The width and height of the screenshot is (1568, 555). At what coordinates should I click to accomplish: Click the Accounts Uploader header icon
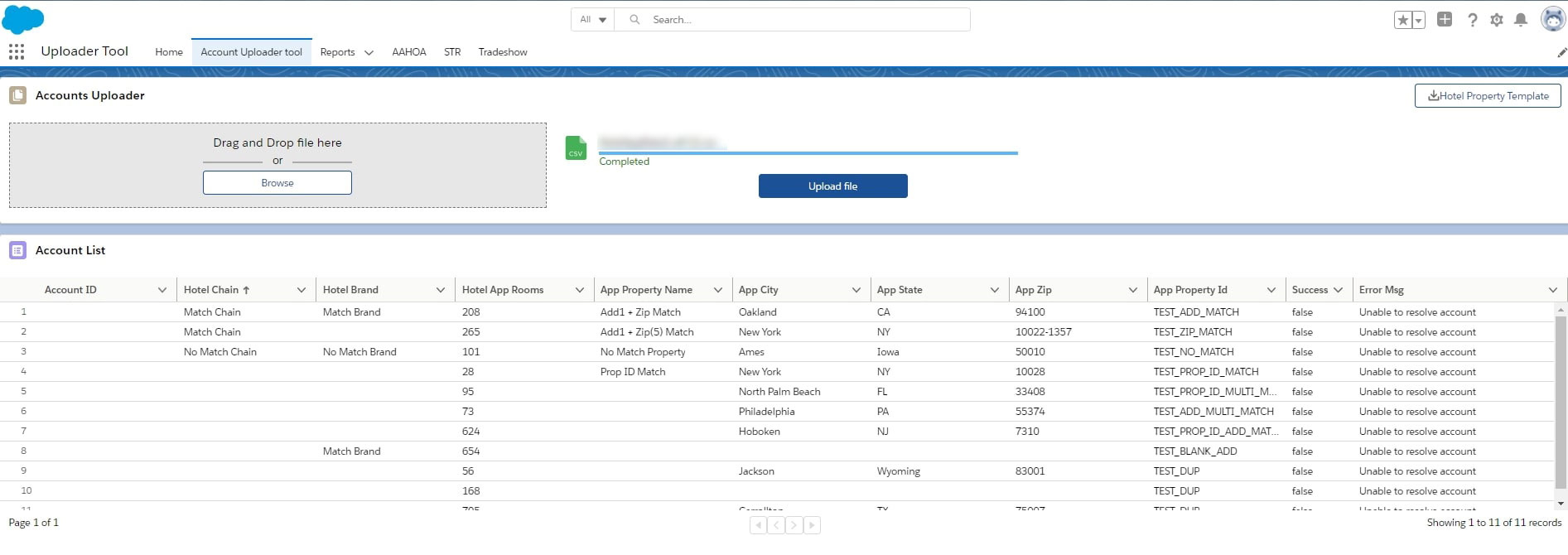(17, 95)
